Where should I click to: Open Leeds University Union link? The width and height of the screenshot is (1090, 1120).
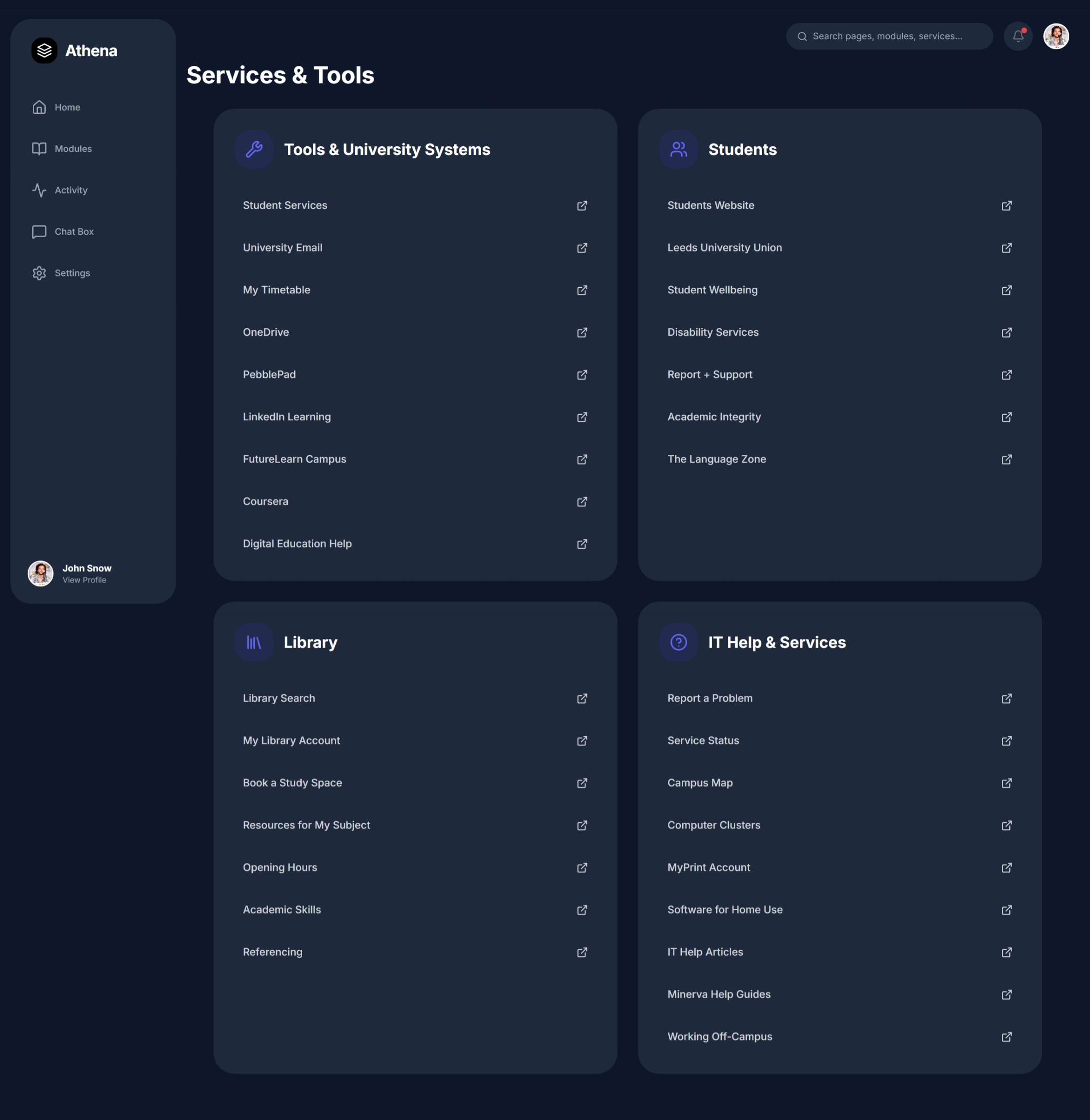724,247
